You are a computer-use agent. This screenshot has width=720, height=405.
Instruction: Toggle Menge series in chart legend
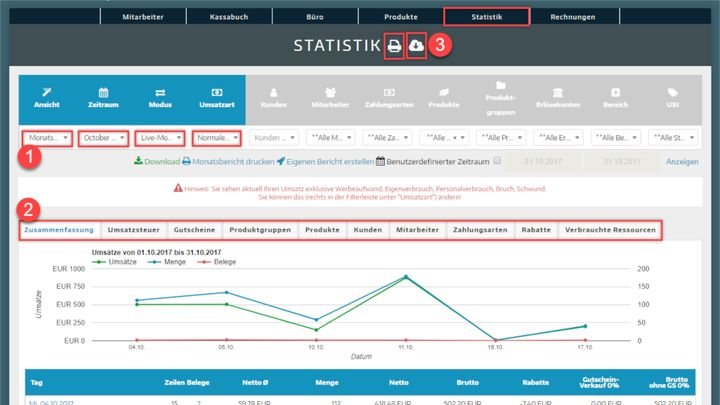[x=167, y=262]
